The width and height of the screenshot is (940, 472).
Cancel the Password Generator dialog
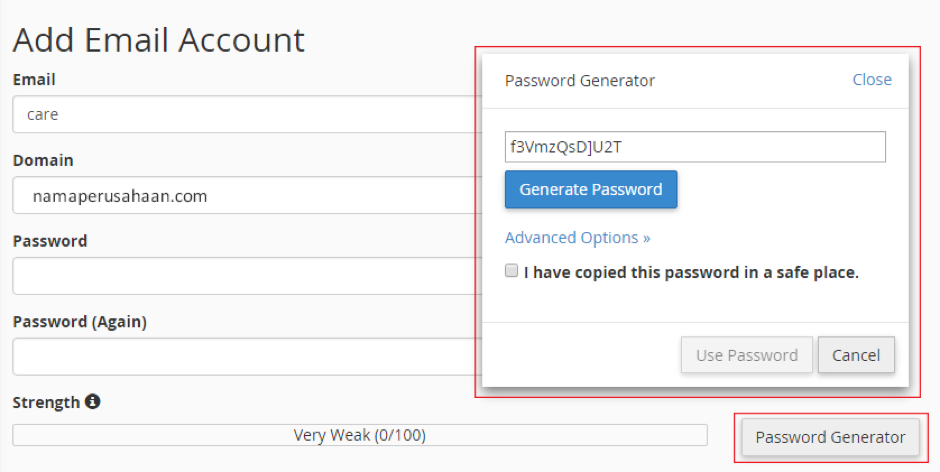click(856, 355)
